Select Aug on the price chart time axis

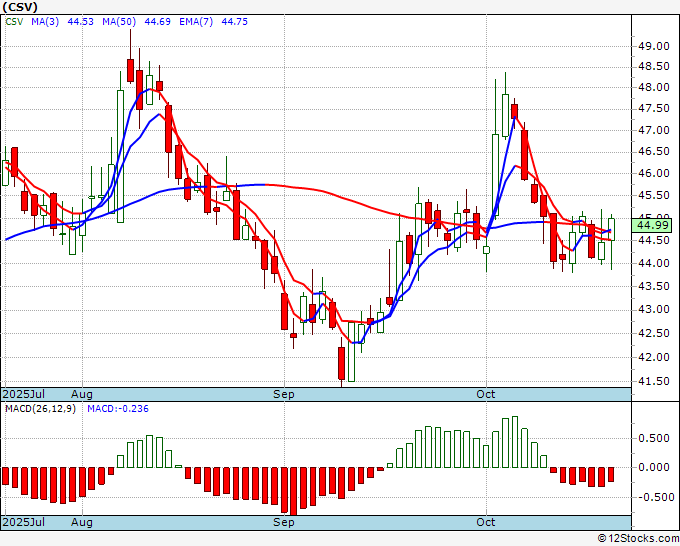[82, 395]
